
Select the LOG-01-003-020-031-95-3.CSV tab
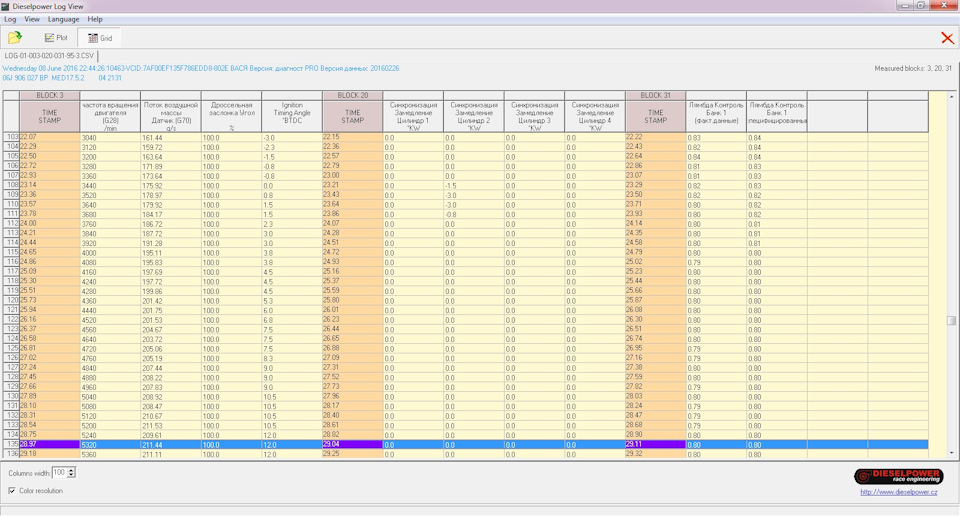pos(50,55)
